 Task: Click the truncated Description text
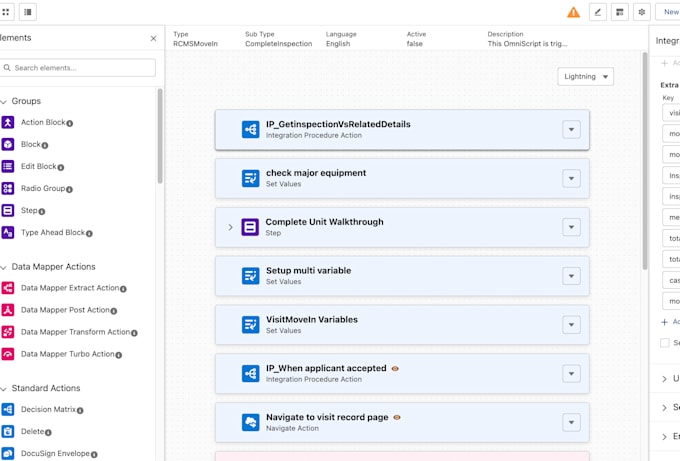pos(527,44)
